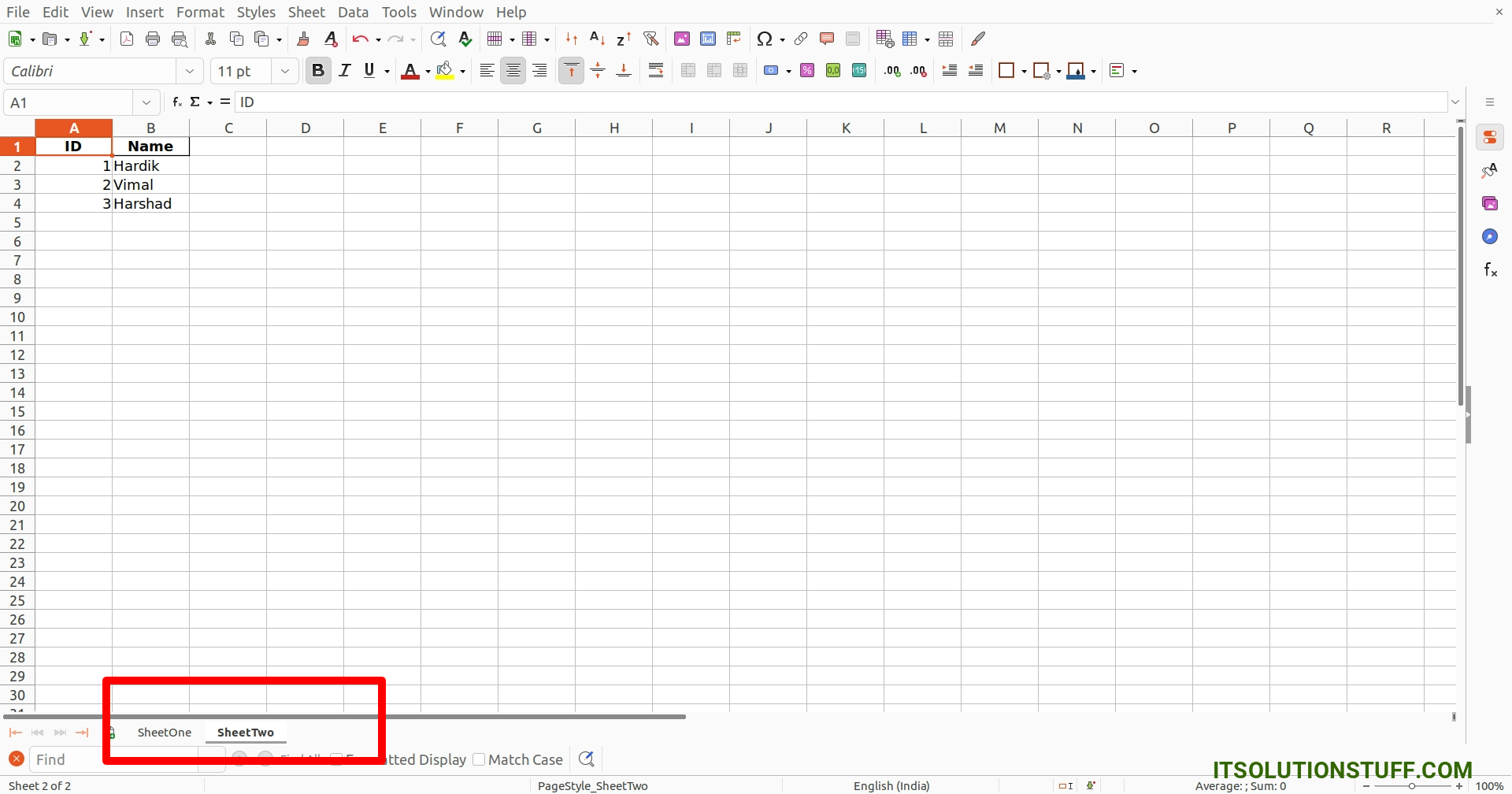Toggle the Underline formatting
The width and height of the screenshot is (1512, 794).
pos(367,70)
